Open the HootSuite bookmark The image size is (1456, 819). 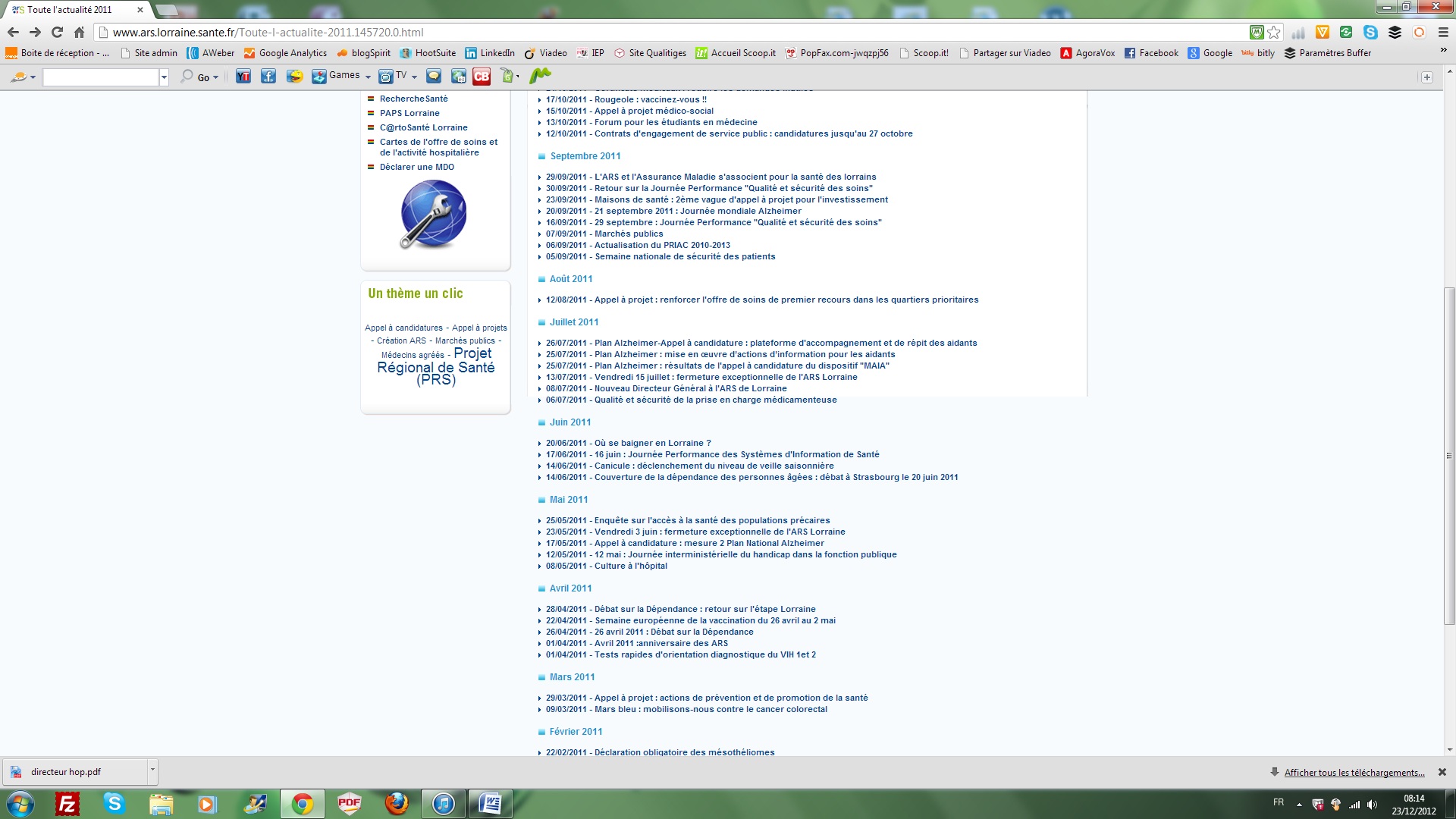pos(428,53)
